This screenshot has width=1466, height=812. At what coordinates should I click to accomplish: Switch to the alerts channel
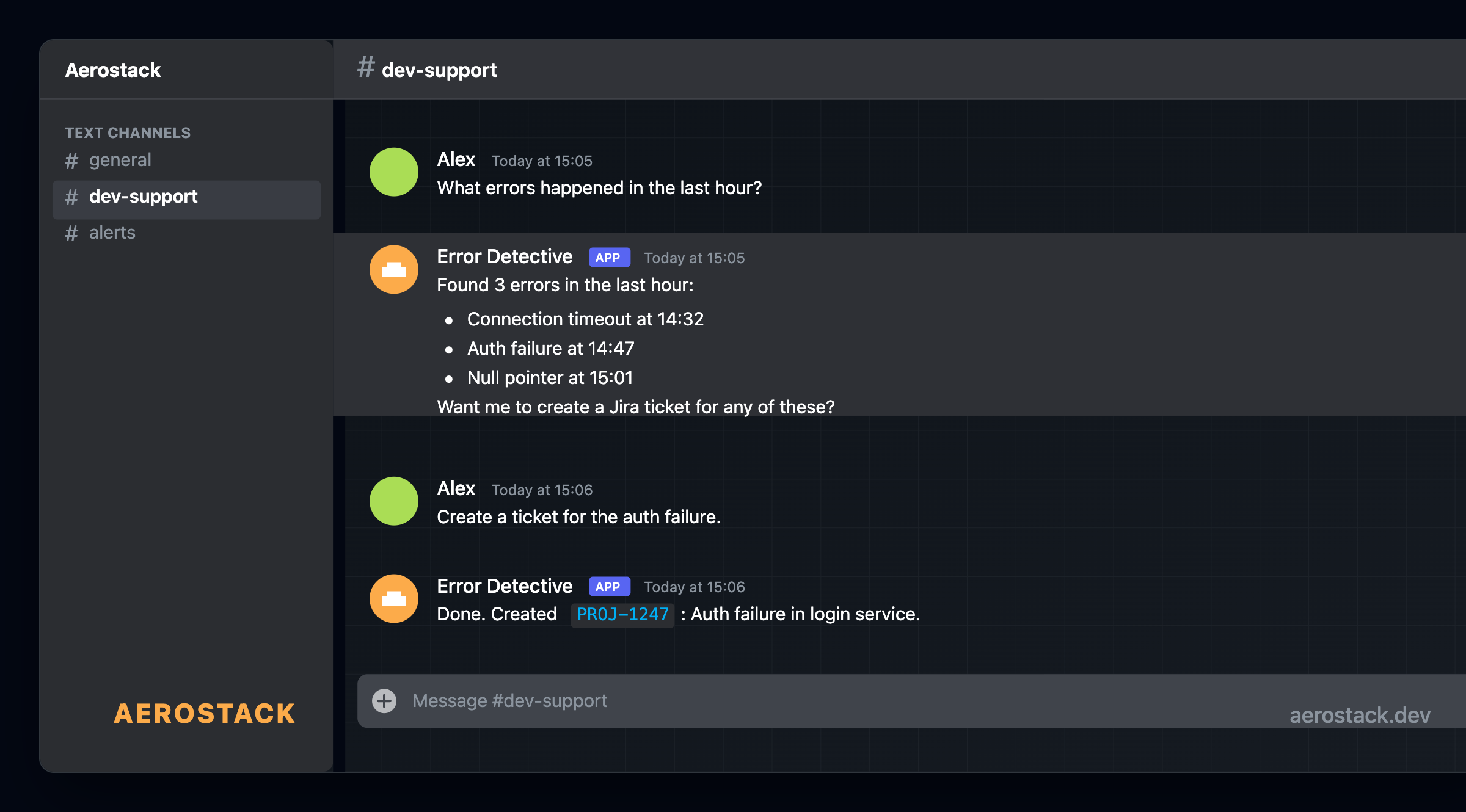click(112, 233)
